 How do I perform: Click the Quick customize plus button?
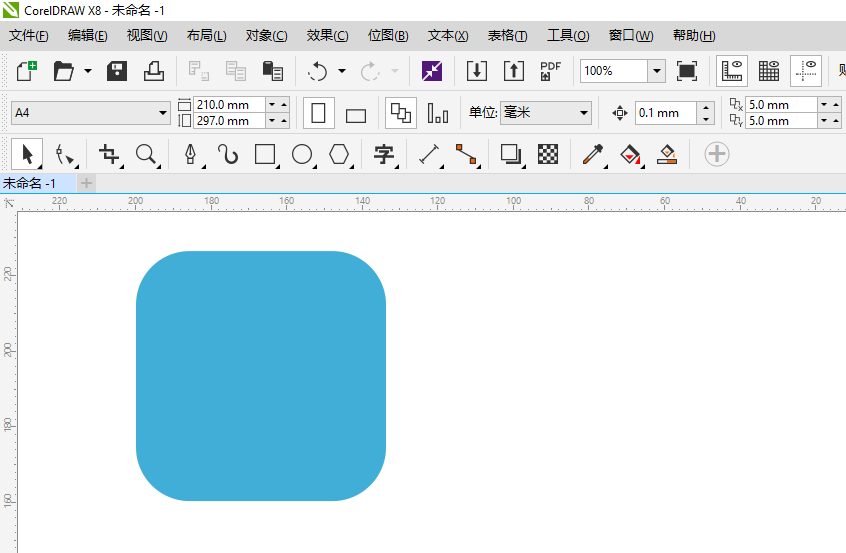pos(717,154)
